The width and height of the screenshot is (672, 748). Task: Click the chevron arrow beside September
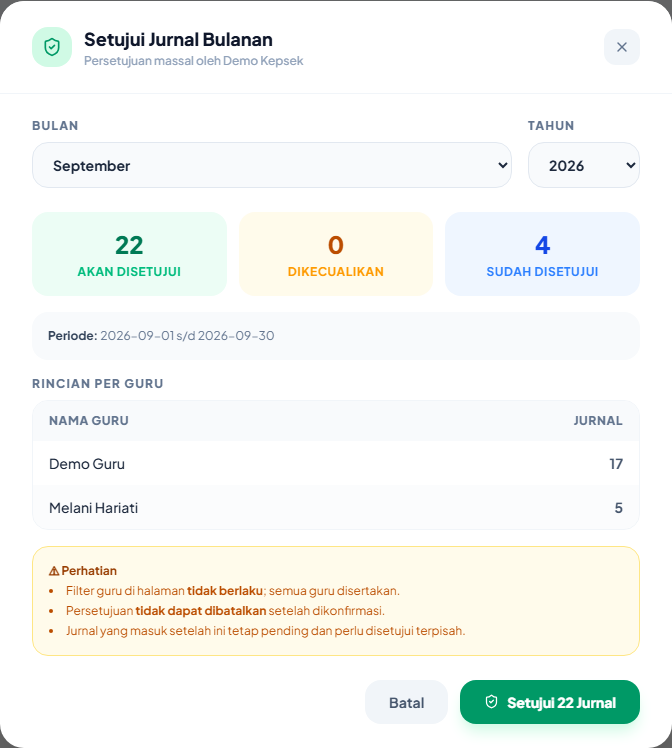[503, 165]
